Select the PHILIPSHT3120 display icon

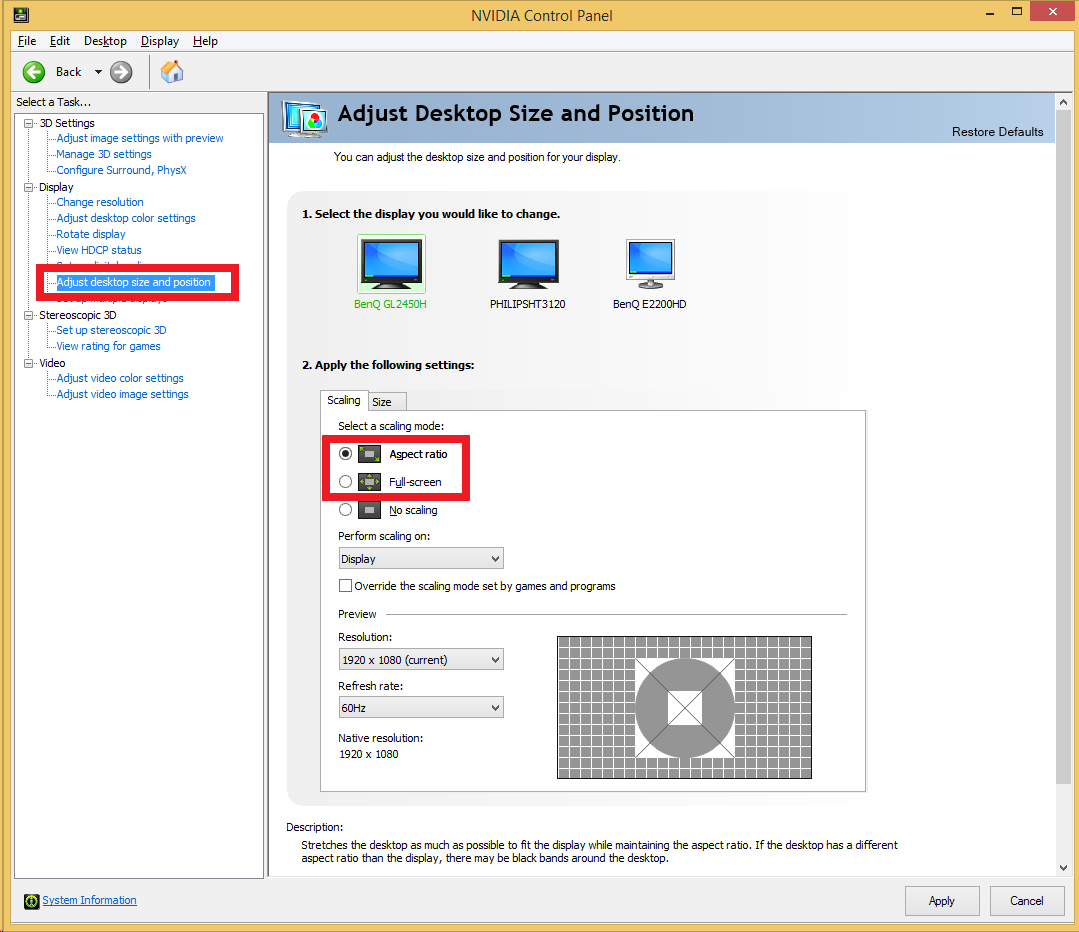coord(528,264)
